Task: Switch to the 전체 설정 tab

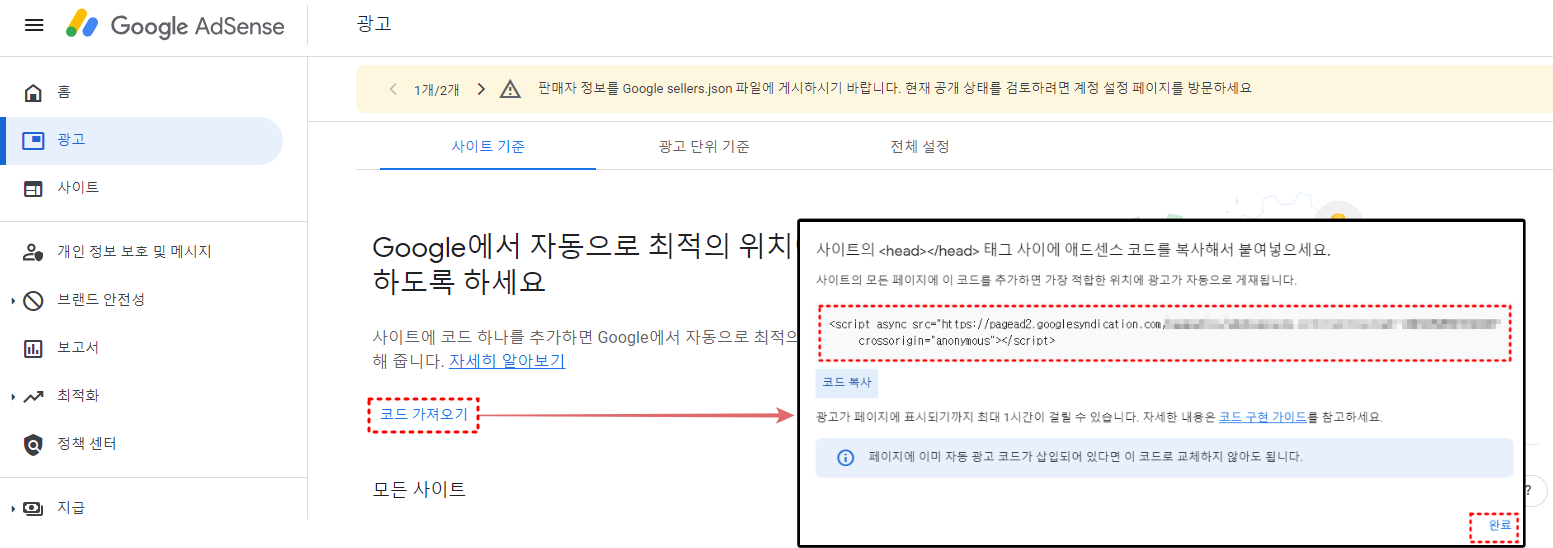Action: click(x=919, y=147)
